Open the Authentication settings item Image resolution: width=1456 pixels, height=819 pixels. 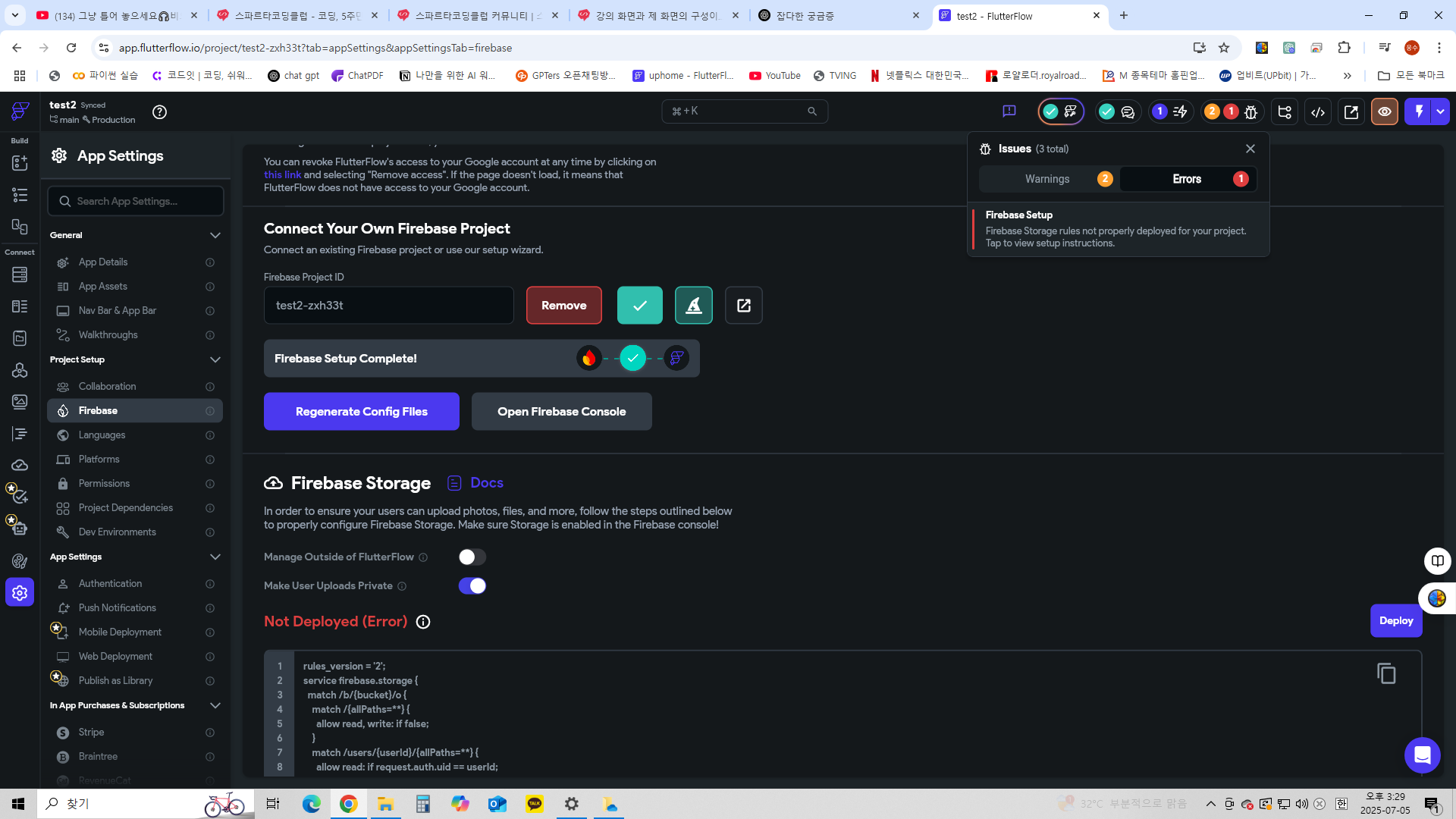click(135, 584)
